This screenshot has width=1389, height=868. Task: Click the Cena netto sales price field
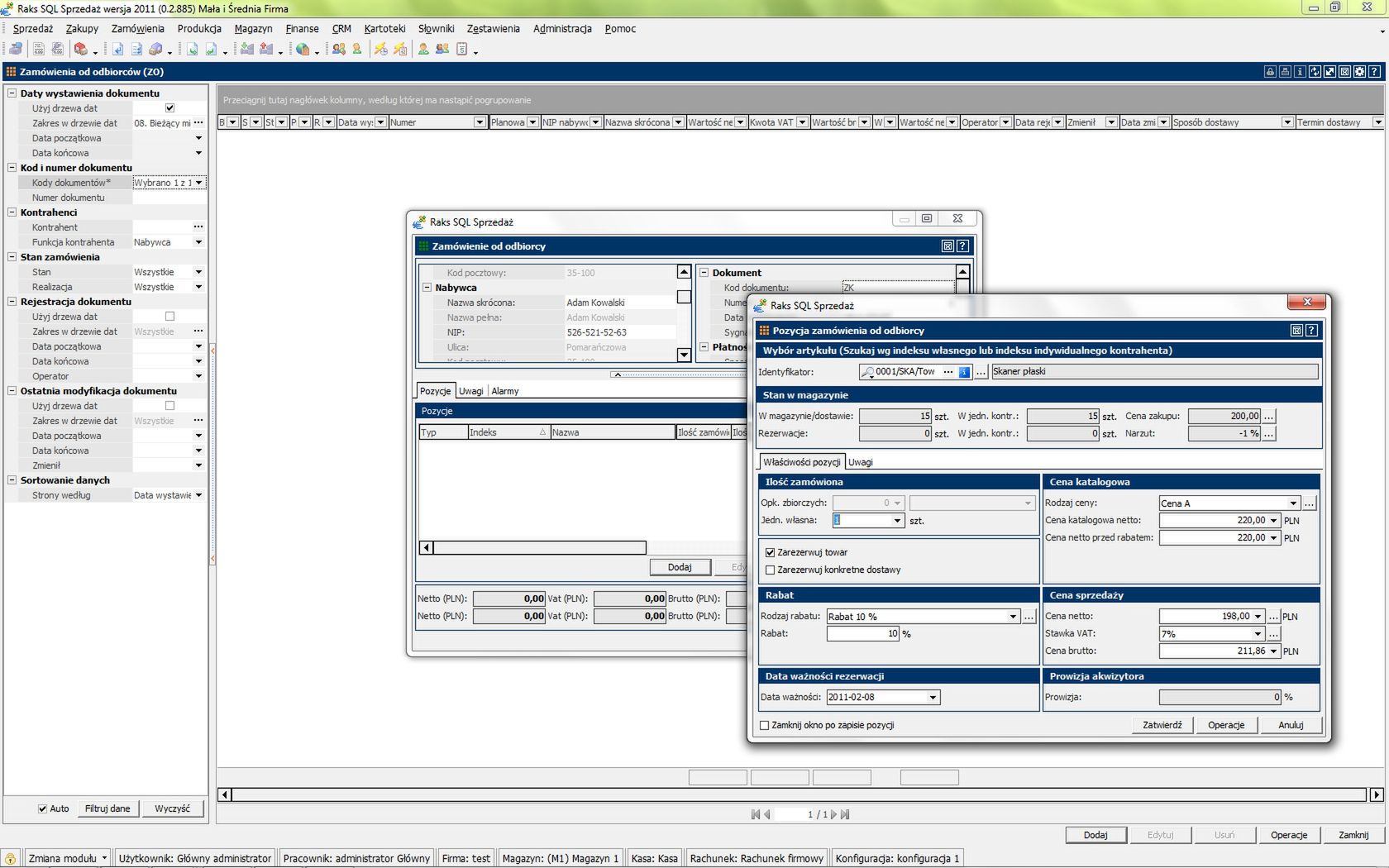[x=1205, y=616]
